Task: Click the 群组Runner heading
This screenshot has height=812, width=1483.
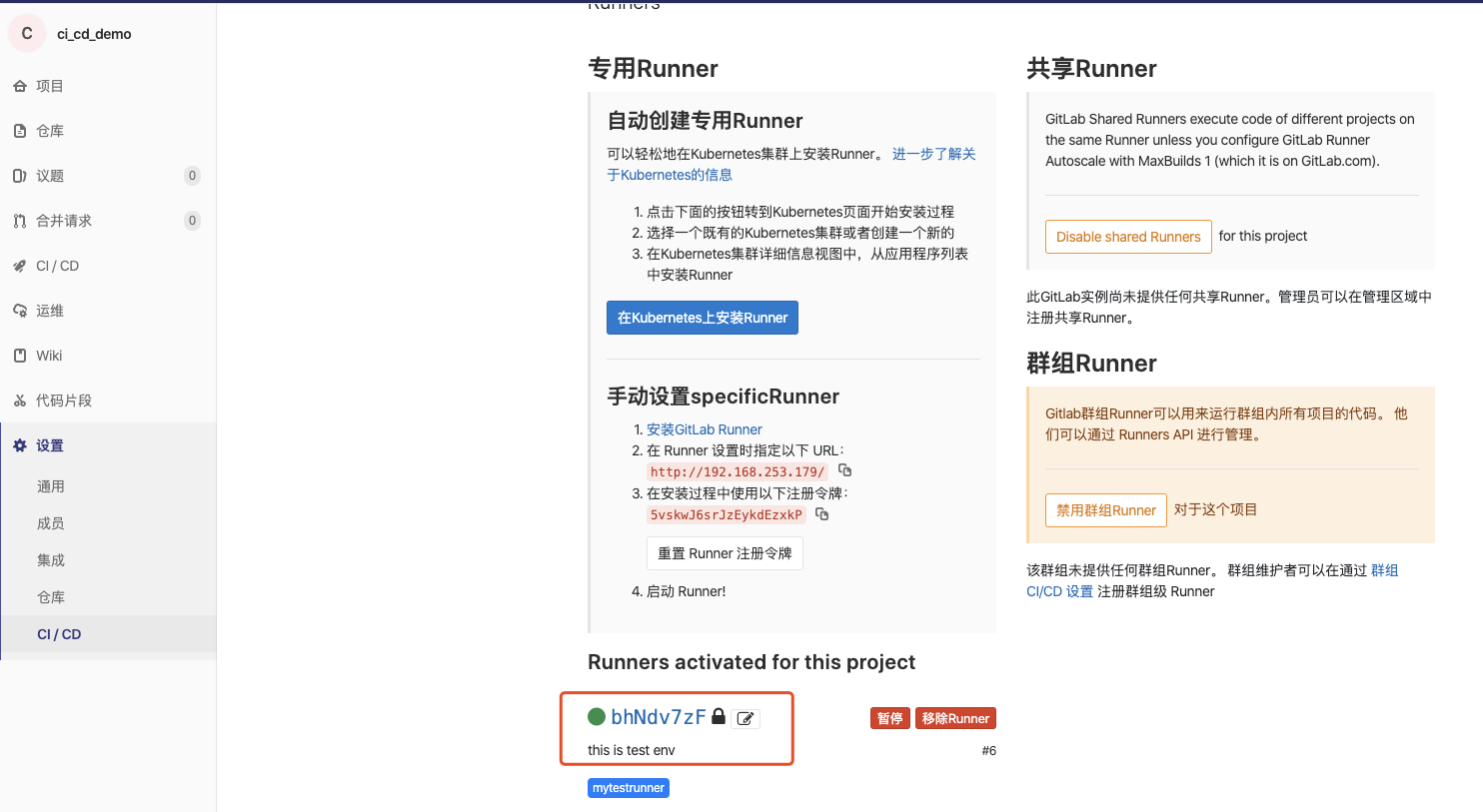Action: (x=1091, y=364)
